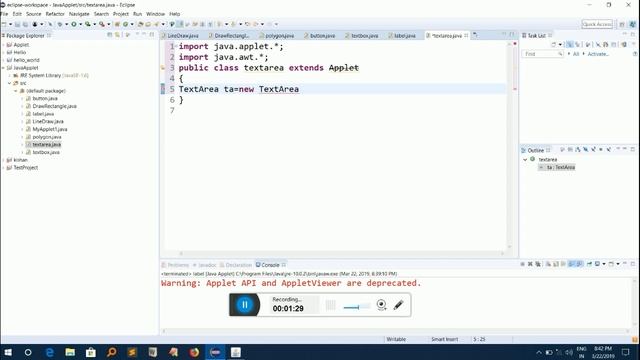Click the Find field in Task List
This screenshot has width=640, height=360.
coord(542,54)
